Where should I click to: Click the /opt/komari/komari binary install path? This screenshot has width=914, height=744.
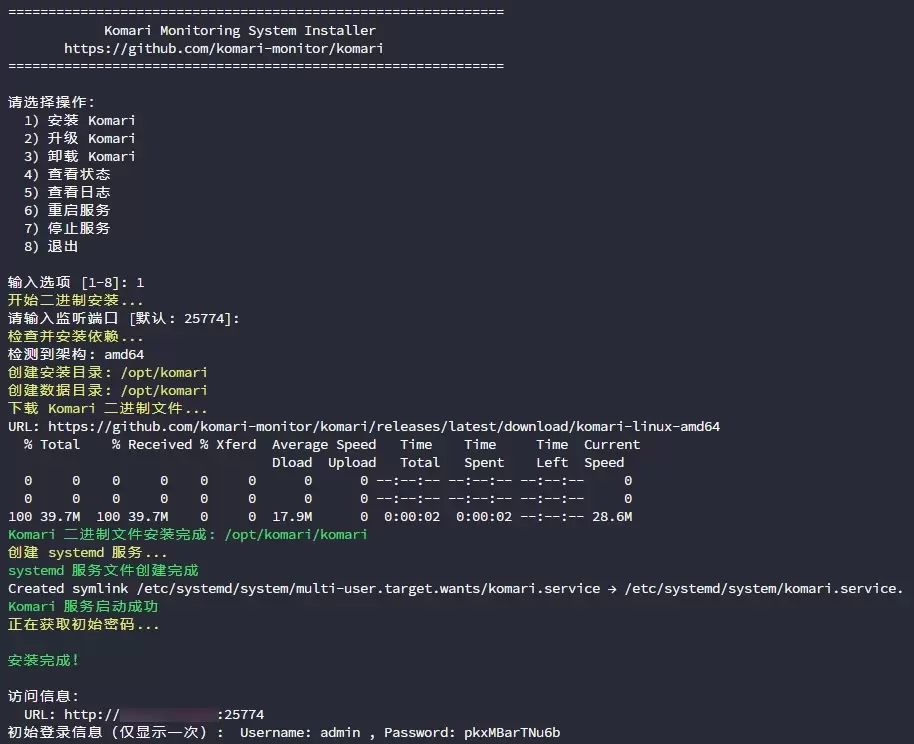(x=296, y=535)
